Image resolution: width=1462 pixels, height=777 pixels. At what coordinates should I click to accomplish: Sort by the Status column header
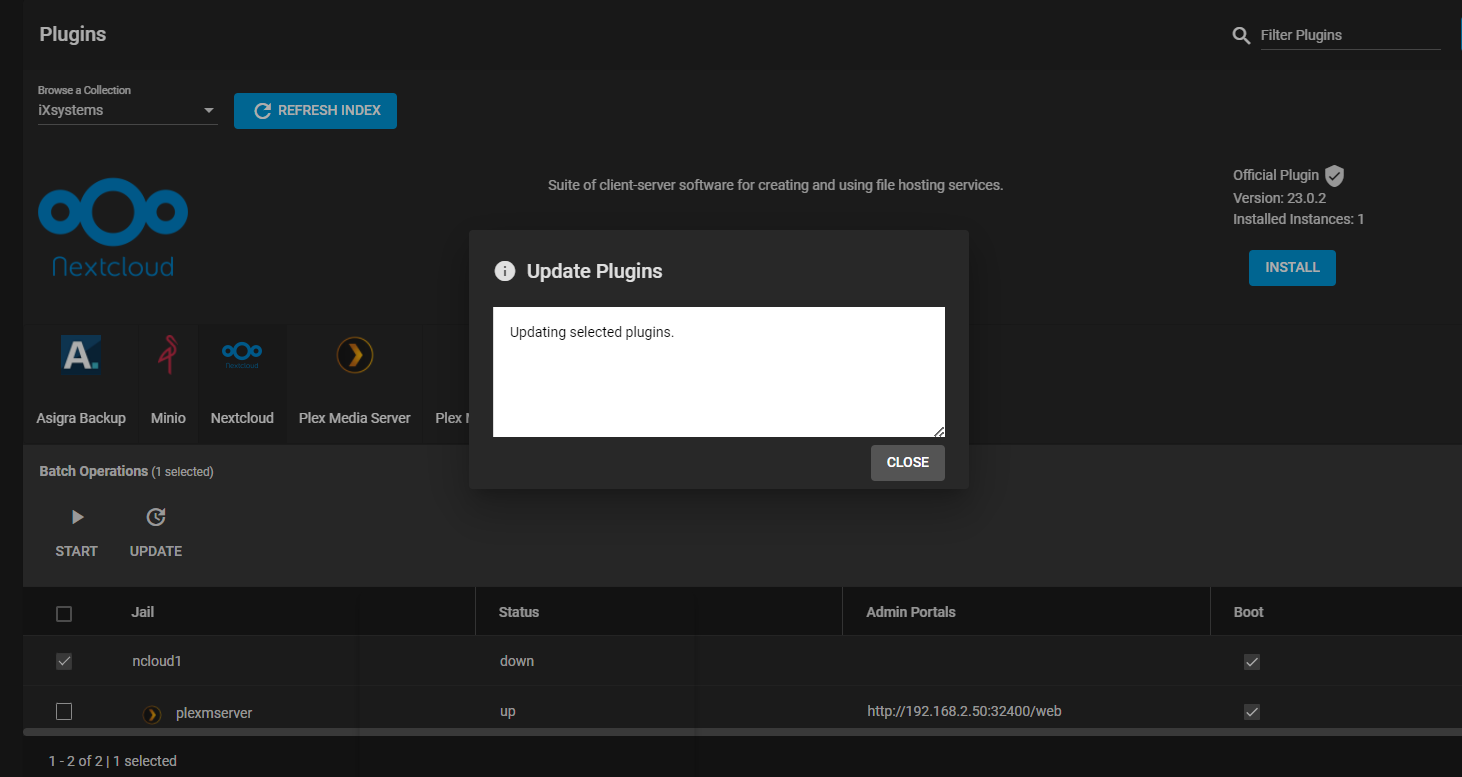pyautogui.click(x=519, y=612)
